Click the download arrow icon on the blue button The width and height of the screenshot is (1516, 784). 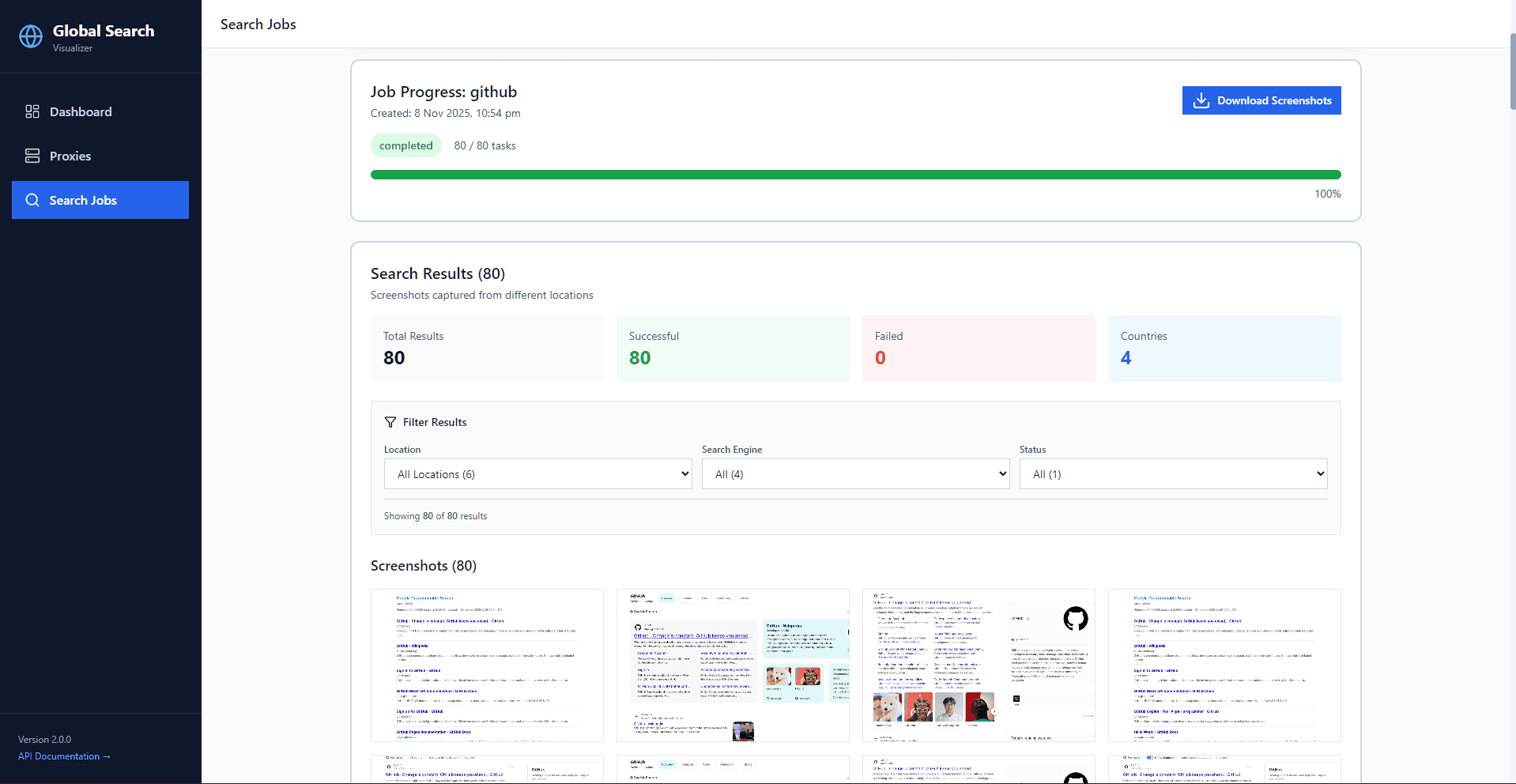point(1202,100)
